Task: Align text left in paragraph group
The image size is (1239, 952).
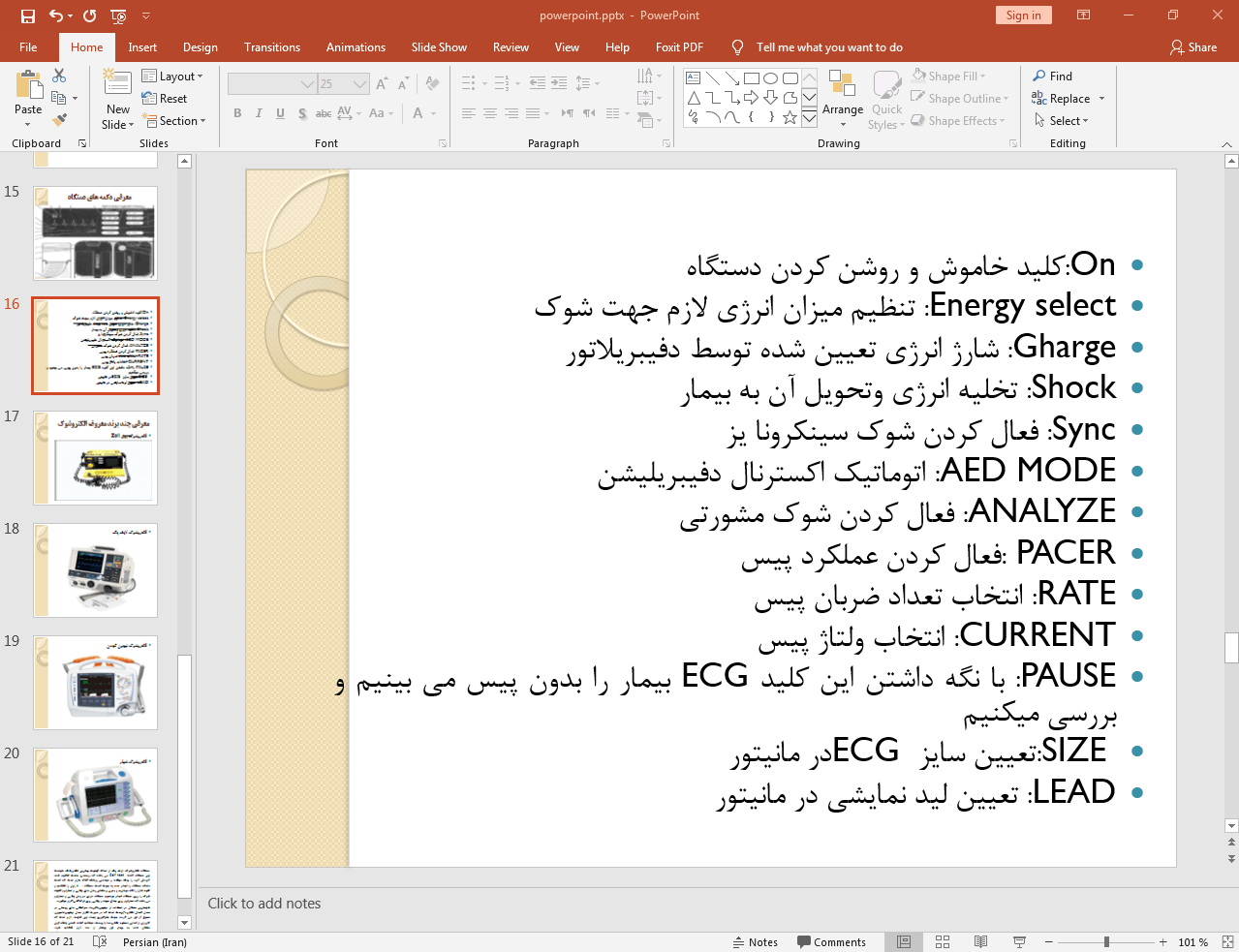Action: pyautogui.click(x=469, y=113)
